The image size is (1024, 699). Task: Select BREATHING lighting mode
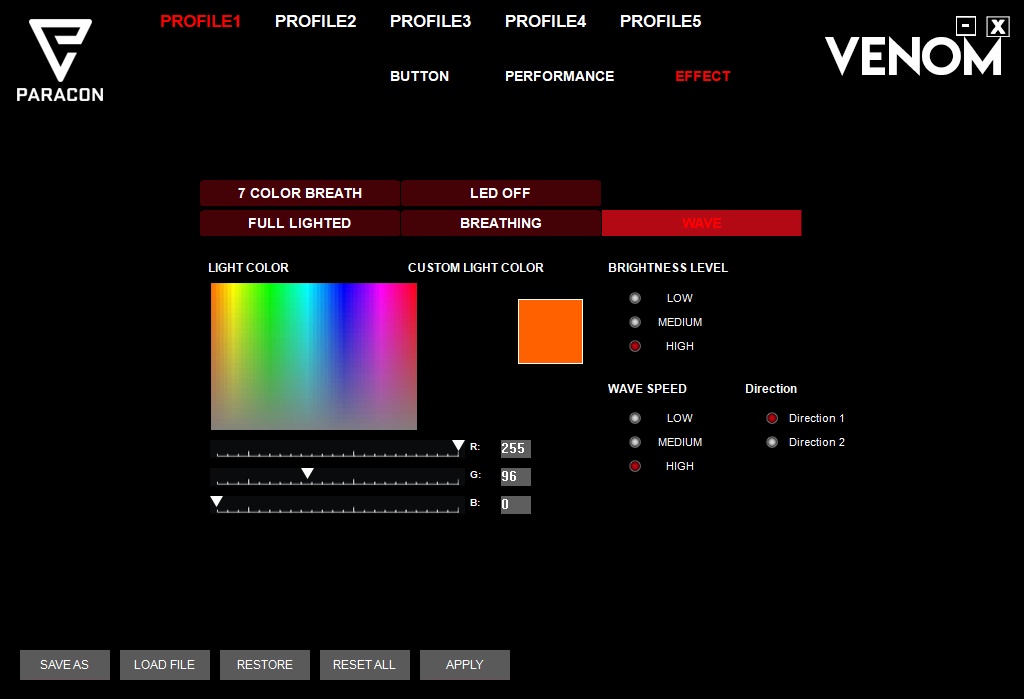coord(501,223)
